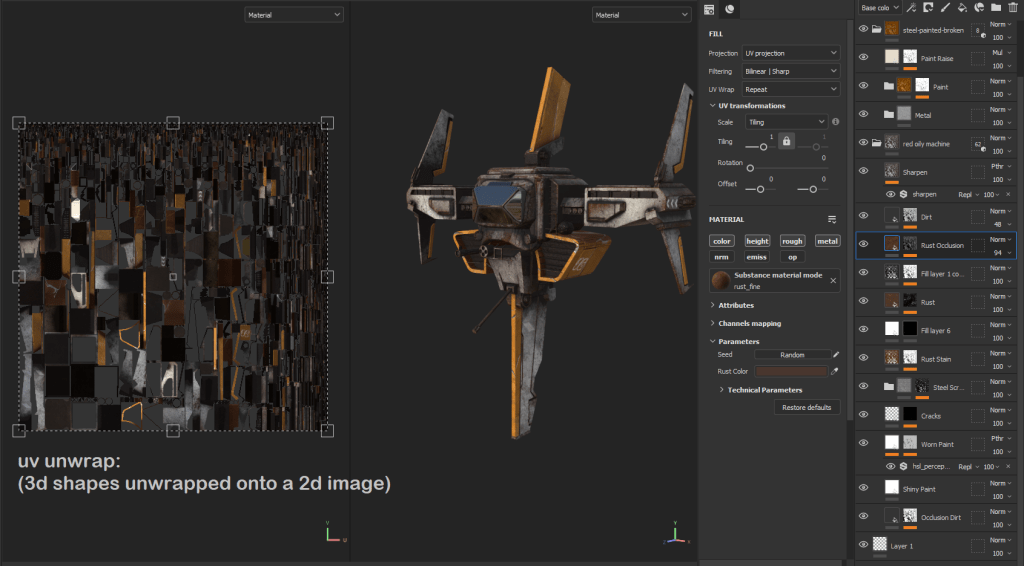This screenshot has height=566, width=1024.
Task: Click the add effect magic wand icon
Action: 912,8
